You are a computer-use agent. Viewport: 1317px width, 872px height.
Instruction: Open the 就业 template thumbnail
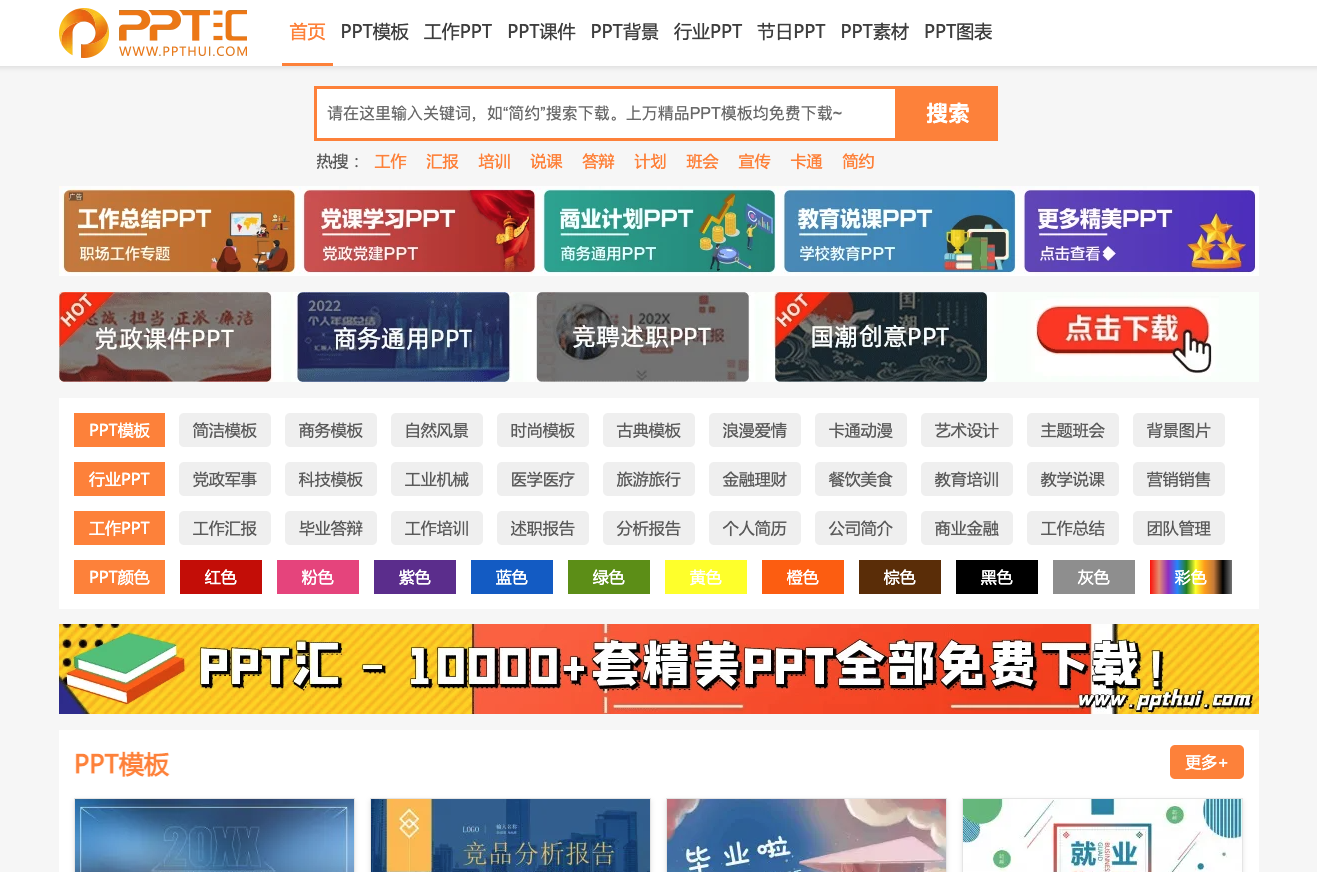[1103, 835]
